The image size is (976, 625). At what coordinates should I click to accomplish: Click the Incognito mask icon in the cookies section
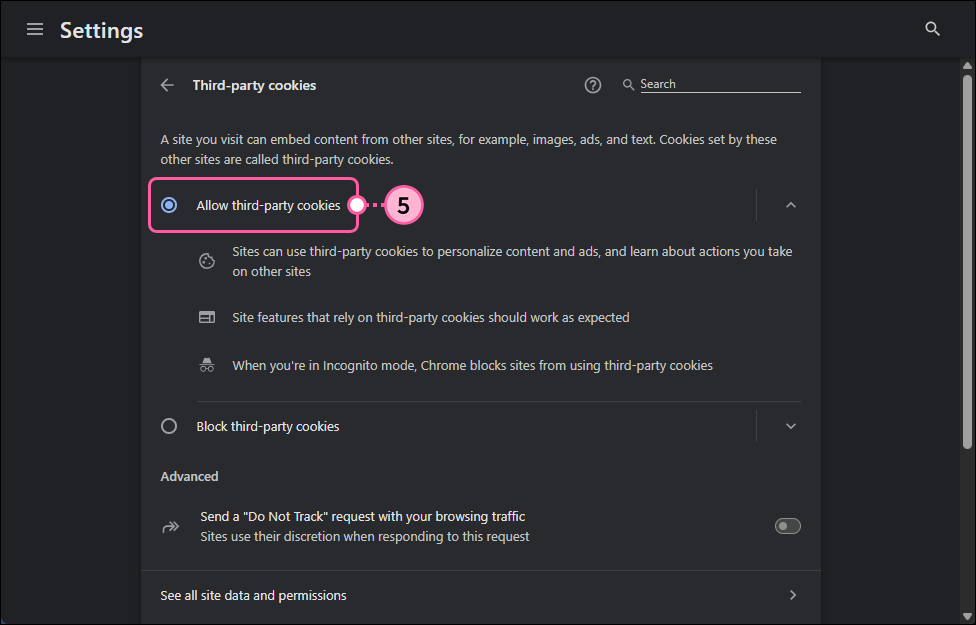pyautogui.click(x=206, y=364)
